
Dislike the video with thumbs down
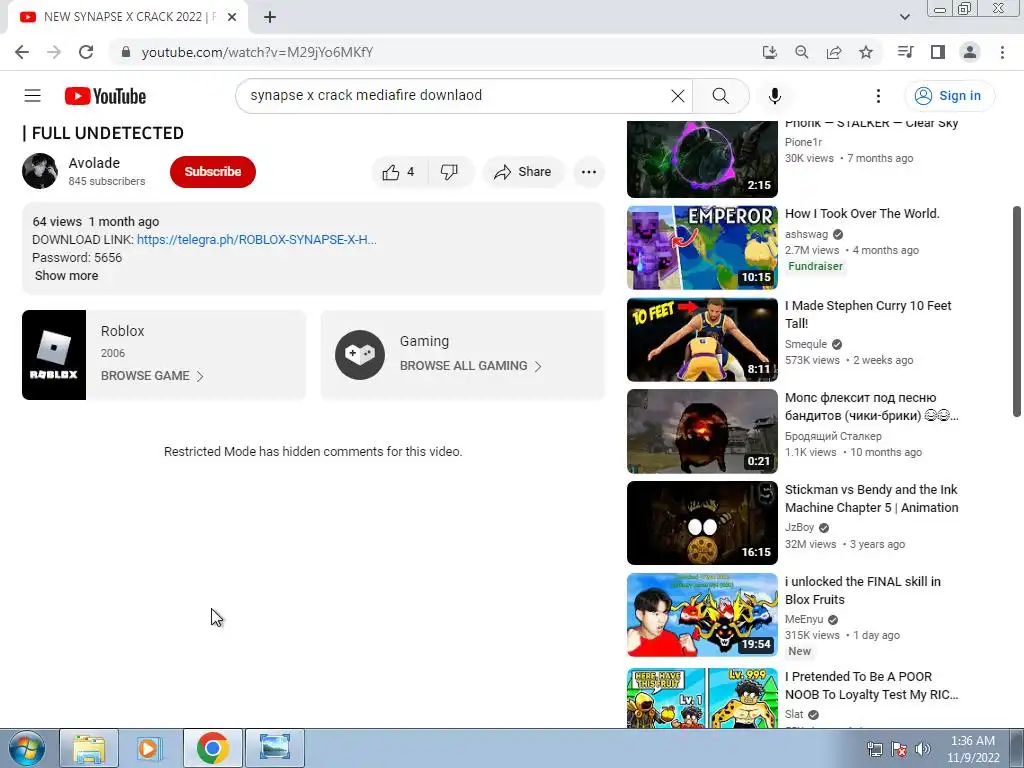click(x=449, y=172)
